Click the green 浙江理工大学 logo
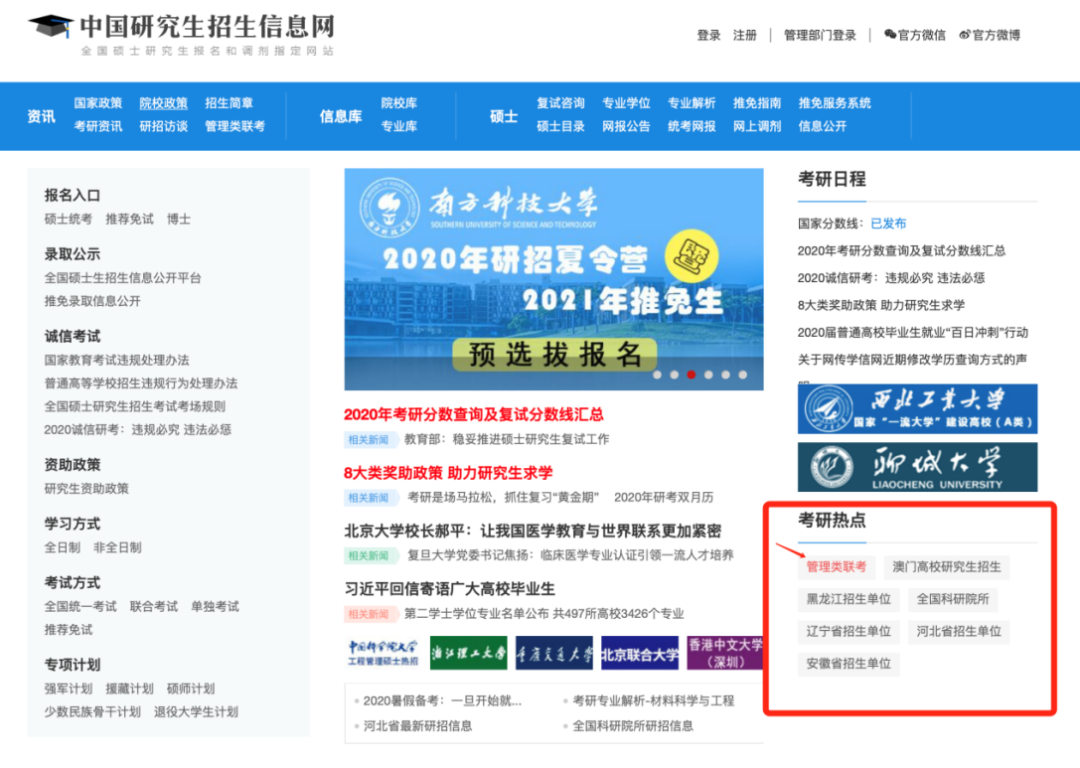 click(468, 653)
